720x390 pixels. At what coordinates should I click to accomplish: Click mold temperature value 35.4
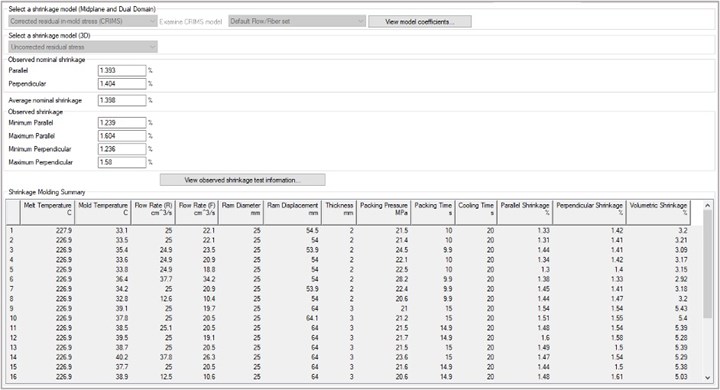(122, 250)
